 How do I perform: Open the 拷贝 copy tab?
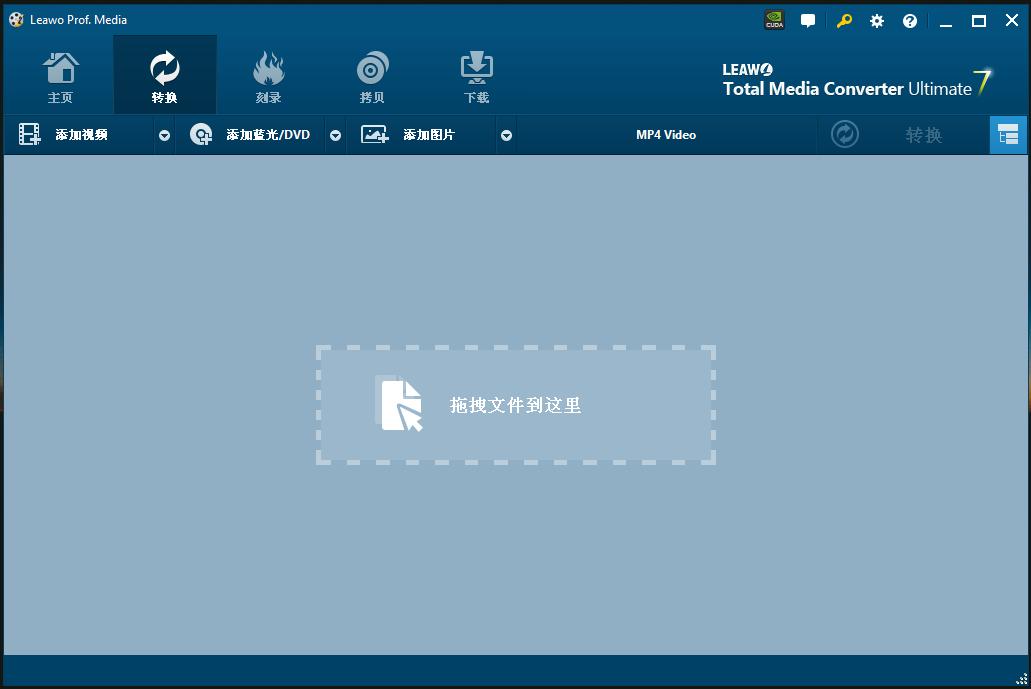click(372, 77)
